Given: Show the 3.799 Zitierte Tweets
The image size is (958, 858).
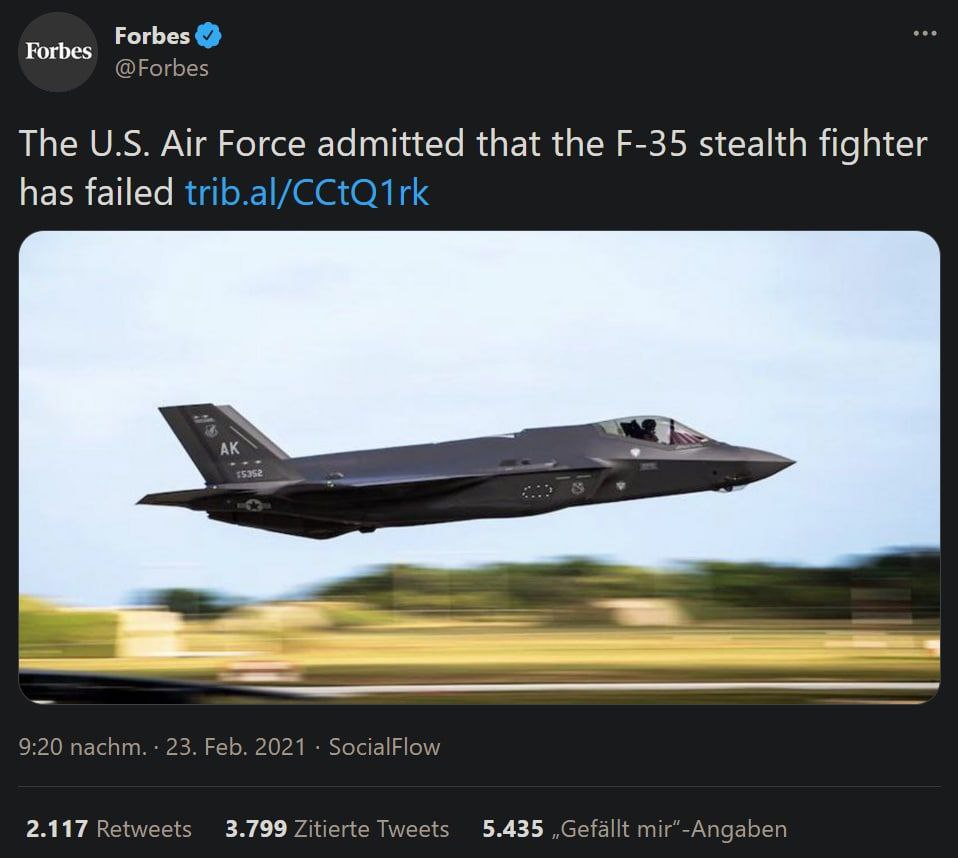Looking at the screenshot, I should [x=335, y=829].
